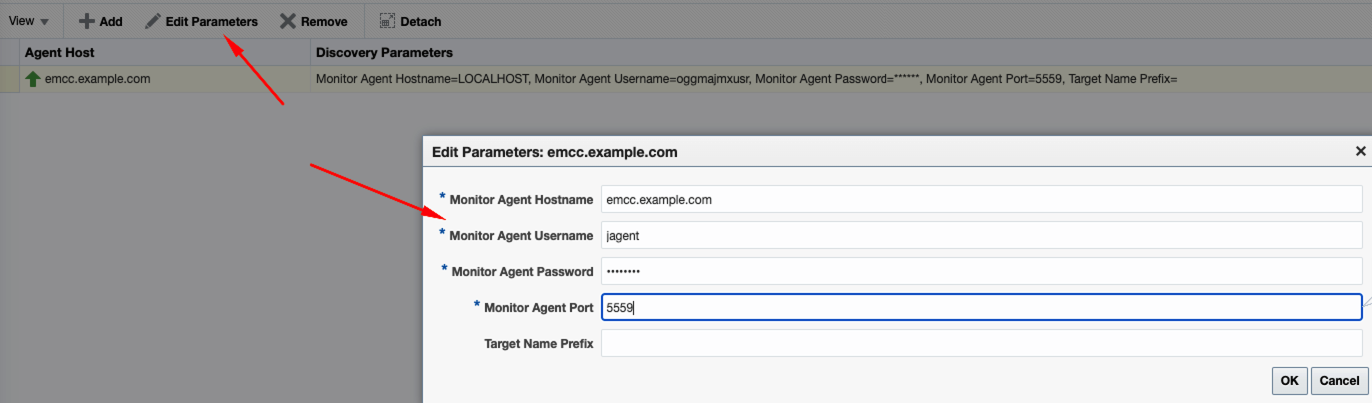Click the Discovery Parameters column header
The height and width of the screenshot is (403, 1372).
click(x=384, y=52)
